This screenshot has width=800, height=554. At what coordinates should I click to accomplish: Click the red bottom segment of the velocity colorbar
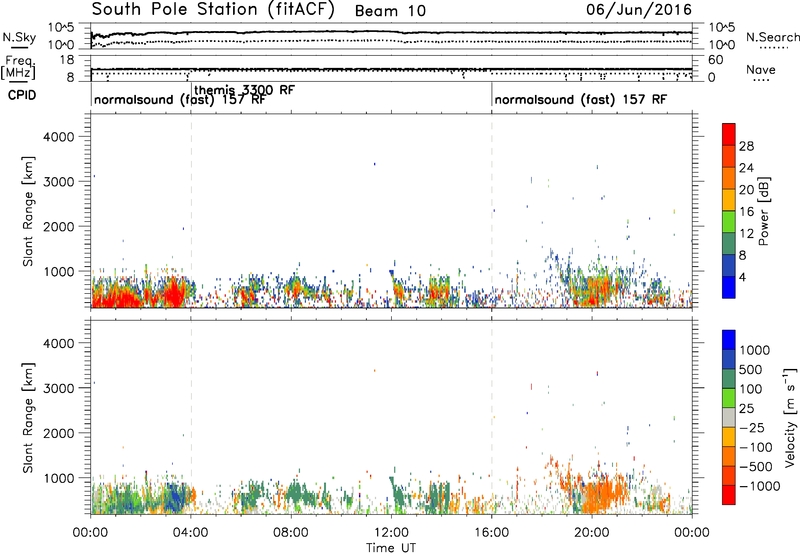click(x=729, y=495)
